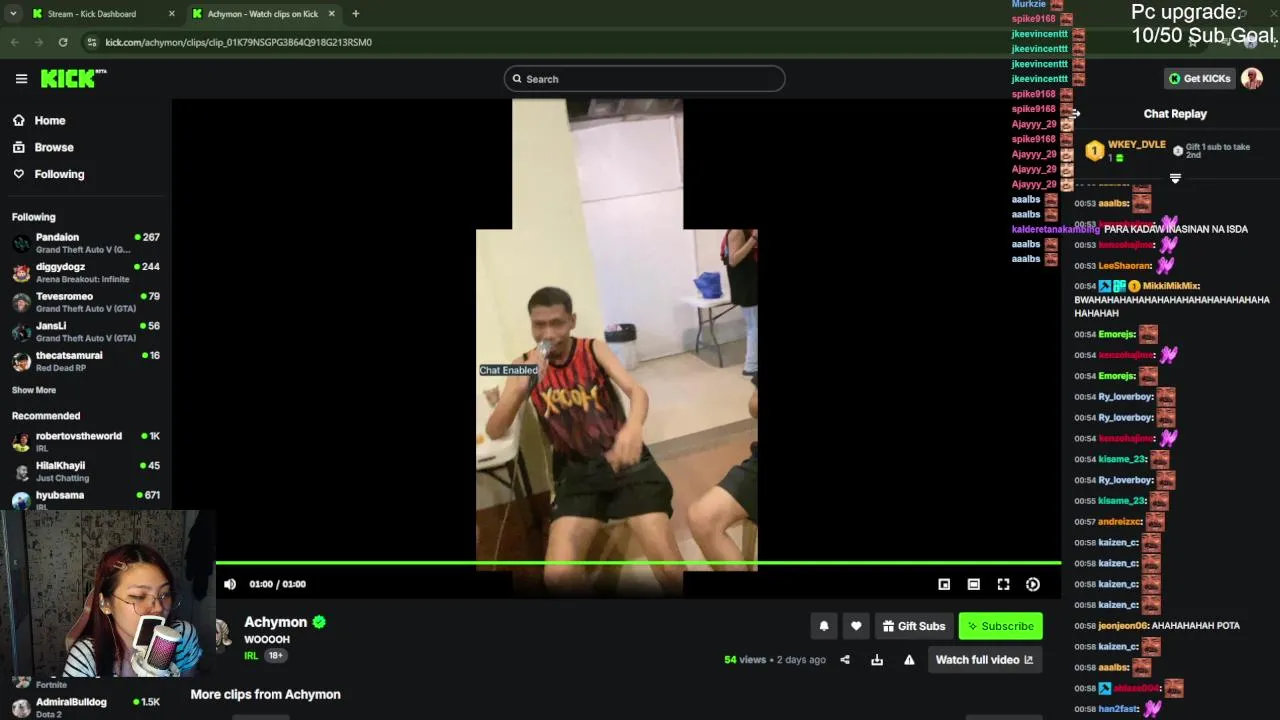The width and height of the screenshot is (1280, 720).
Task: Report clip using warning triangle icon
Action: (x=909, y=660)
